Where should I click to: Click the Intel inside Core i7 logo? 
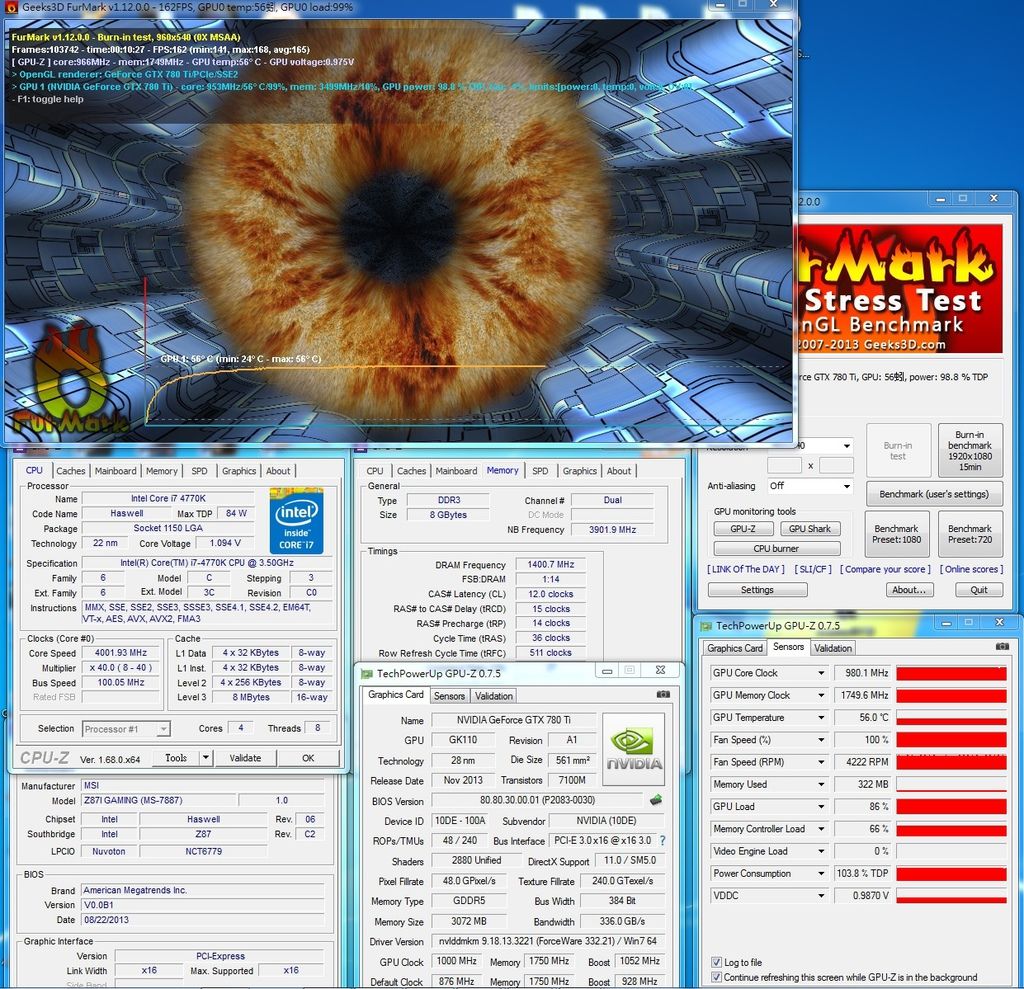296,521
